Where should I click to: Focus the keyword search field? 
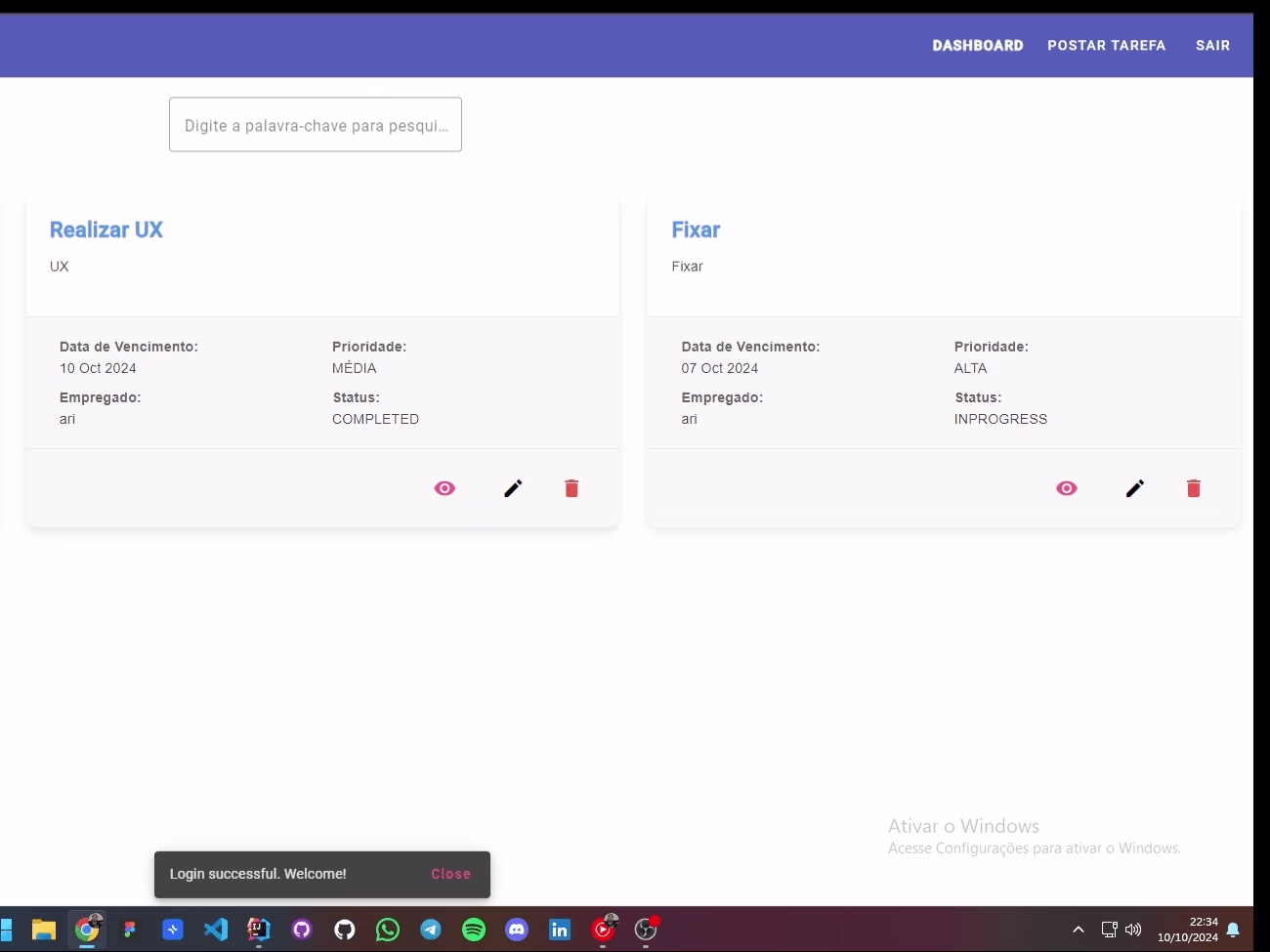point(316,124)
